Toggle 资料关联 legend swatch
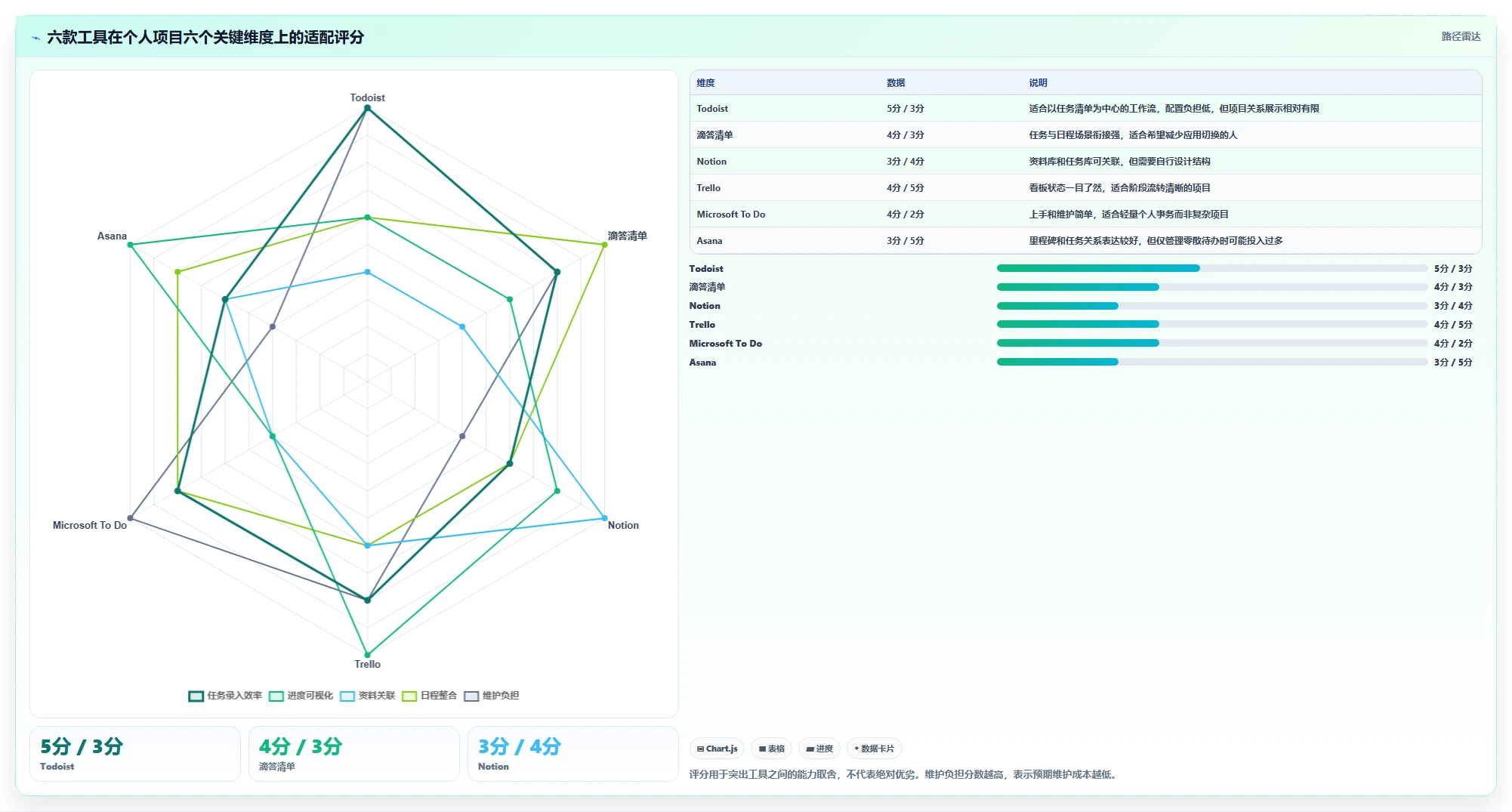Screen dimensions: 1512x812 click(347, 696)
